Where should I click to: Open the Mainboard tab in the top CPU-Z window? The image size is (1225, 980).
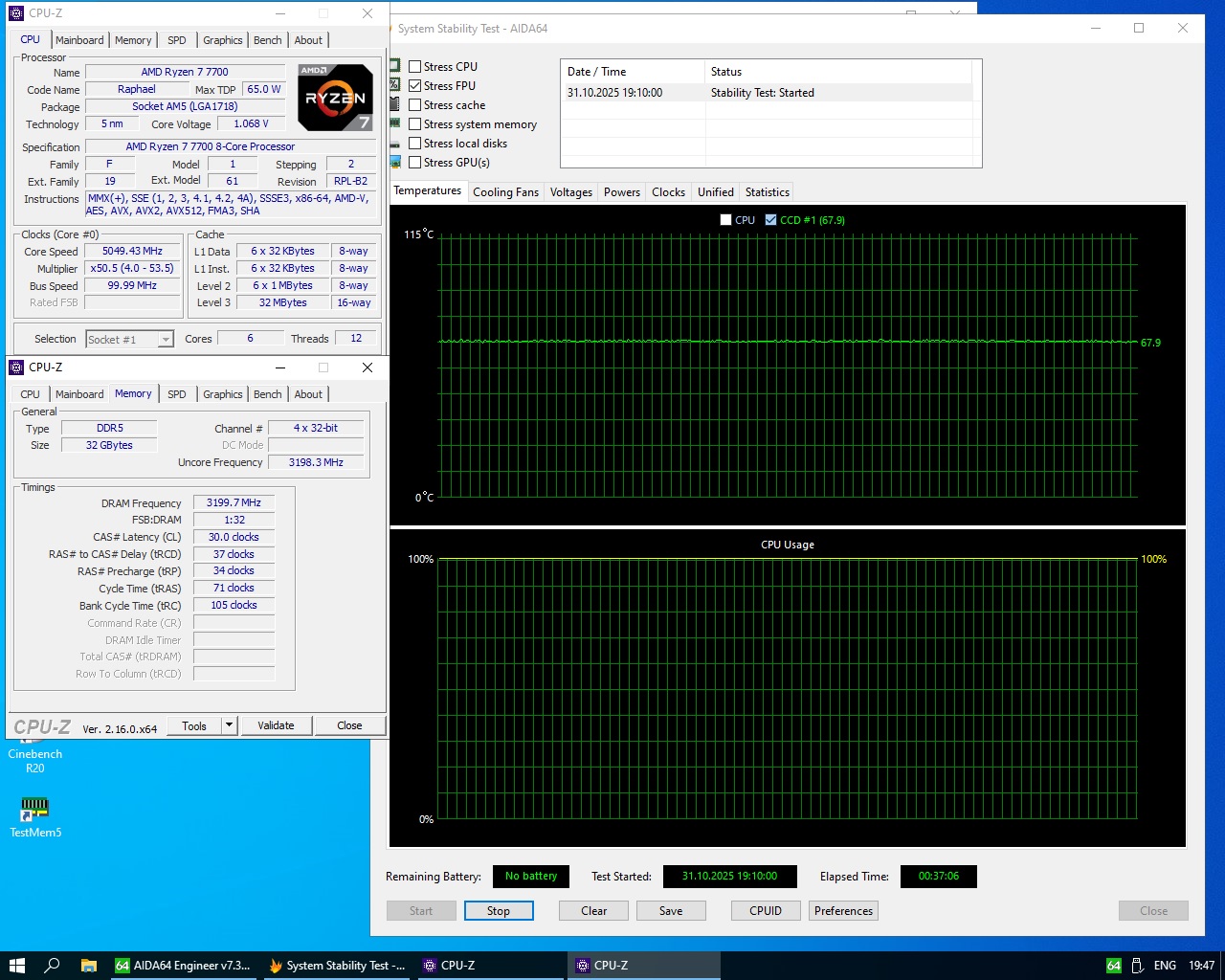79,40
